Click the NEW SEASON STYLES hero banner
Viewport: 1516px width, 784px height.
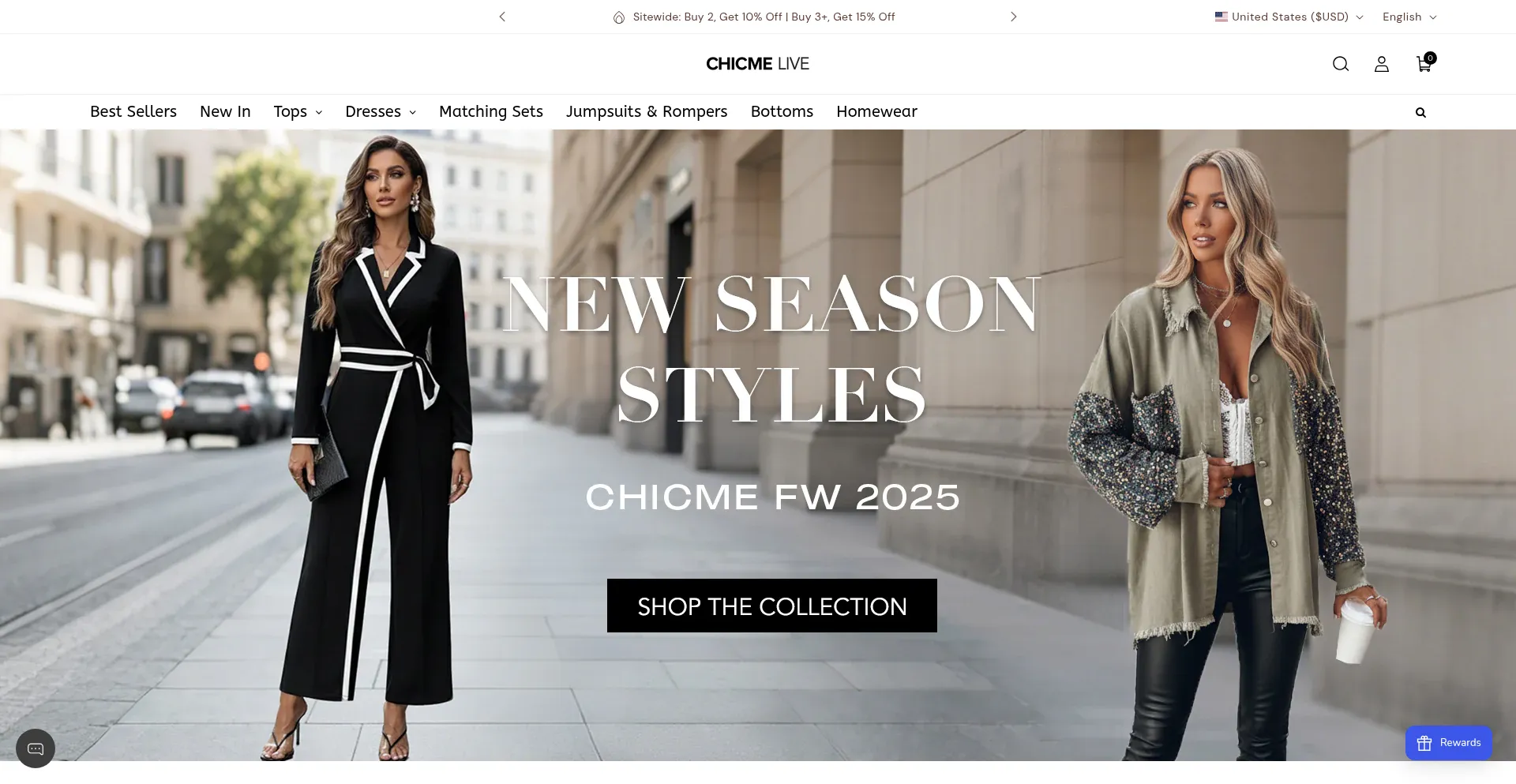pos(758,445)
